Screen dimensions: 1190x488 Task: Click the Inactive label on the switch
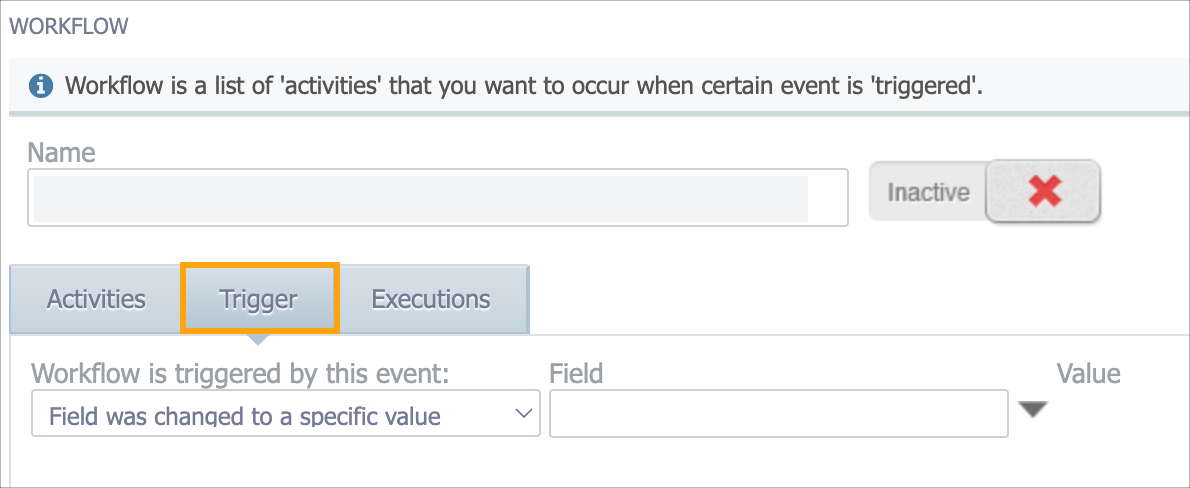pos(928,192)
